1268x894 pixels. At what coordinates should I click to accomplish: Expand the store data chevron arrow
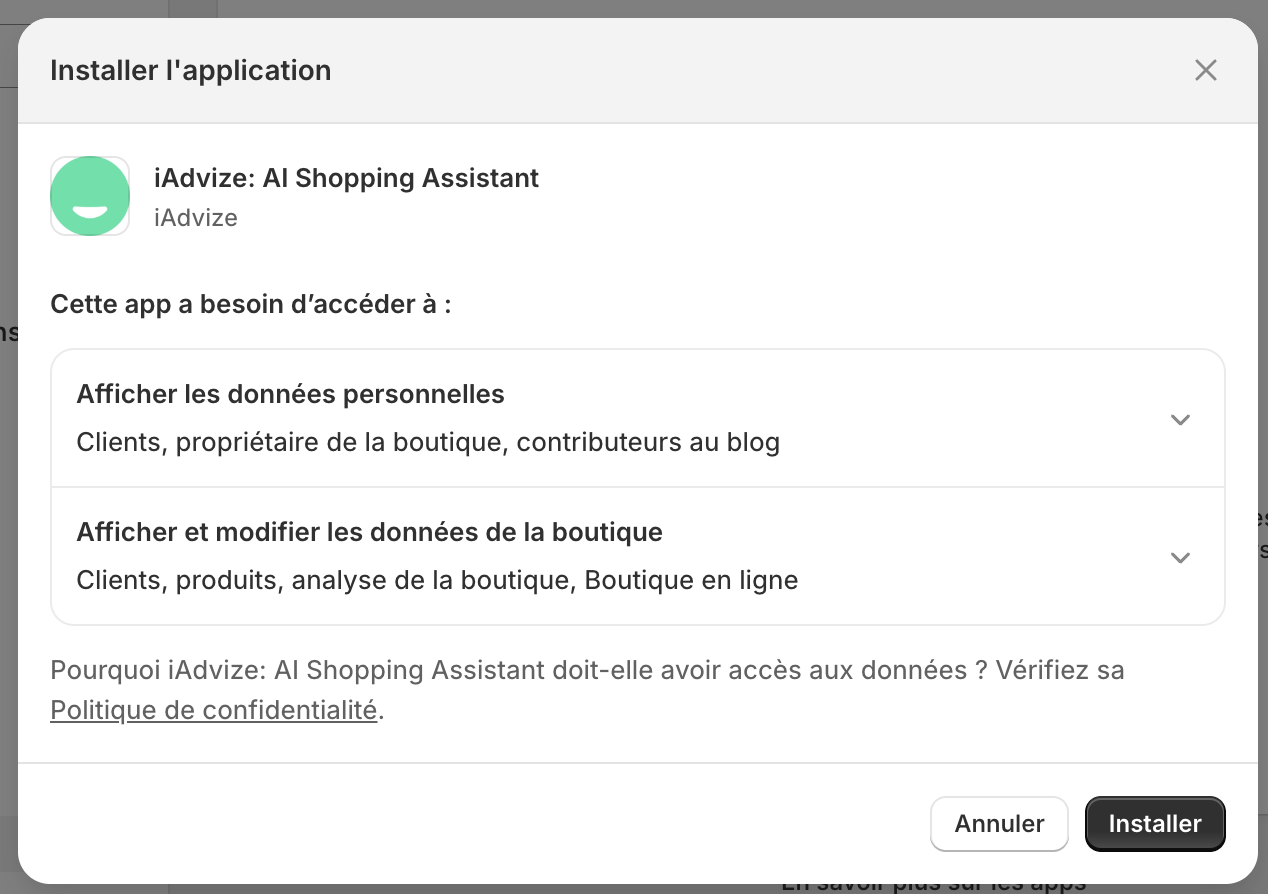1180,557
